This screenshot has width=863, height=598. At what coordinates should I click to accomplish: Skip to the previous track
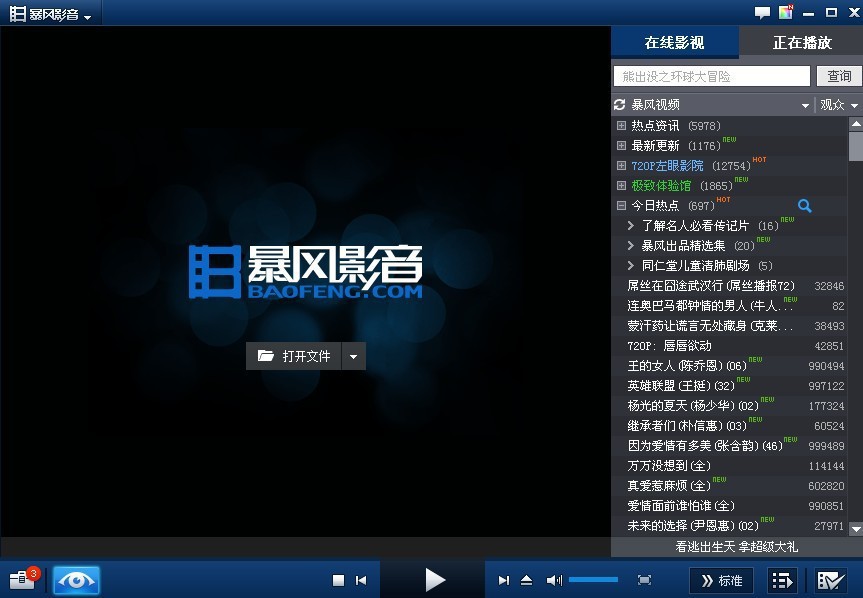tap(361, 580)
